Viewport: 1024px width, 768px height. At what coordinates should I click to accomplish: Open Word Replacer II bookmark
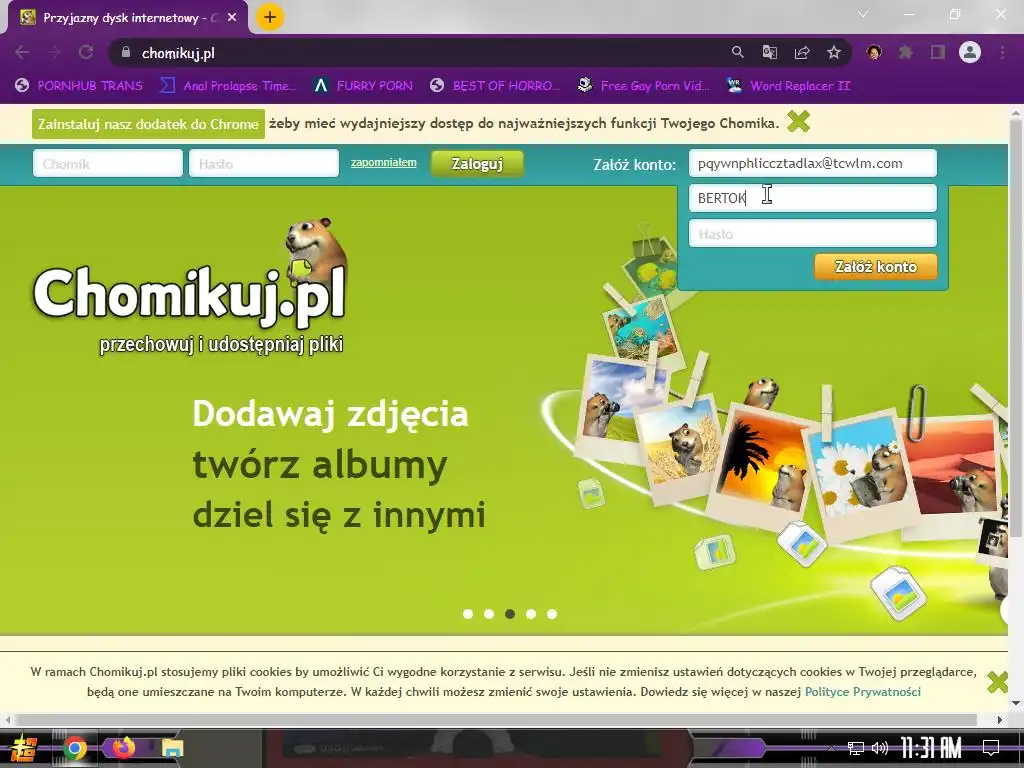[788, 86]
